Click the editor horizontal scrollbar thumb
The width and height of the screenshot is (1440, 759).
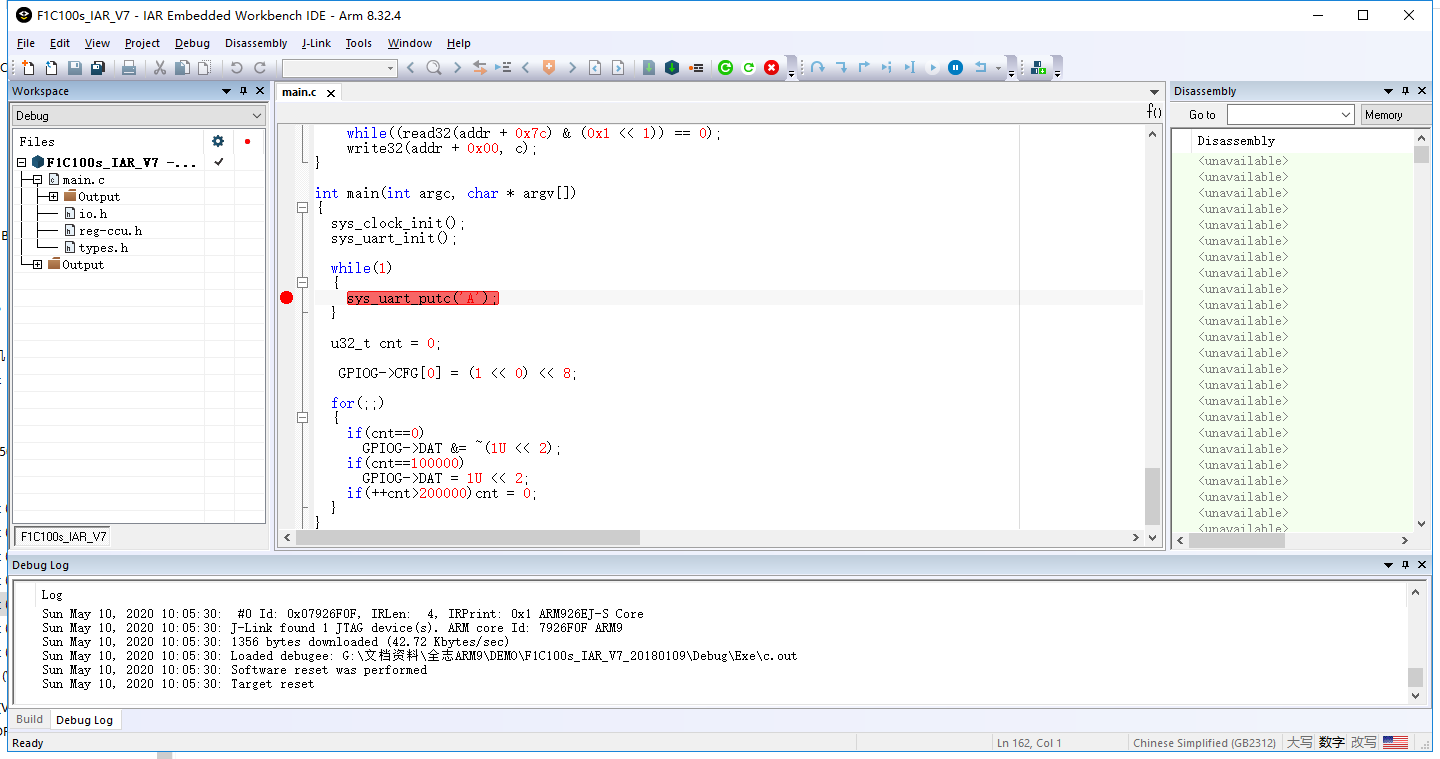pyautogui.click(x=468, y=538)
